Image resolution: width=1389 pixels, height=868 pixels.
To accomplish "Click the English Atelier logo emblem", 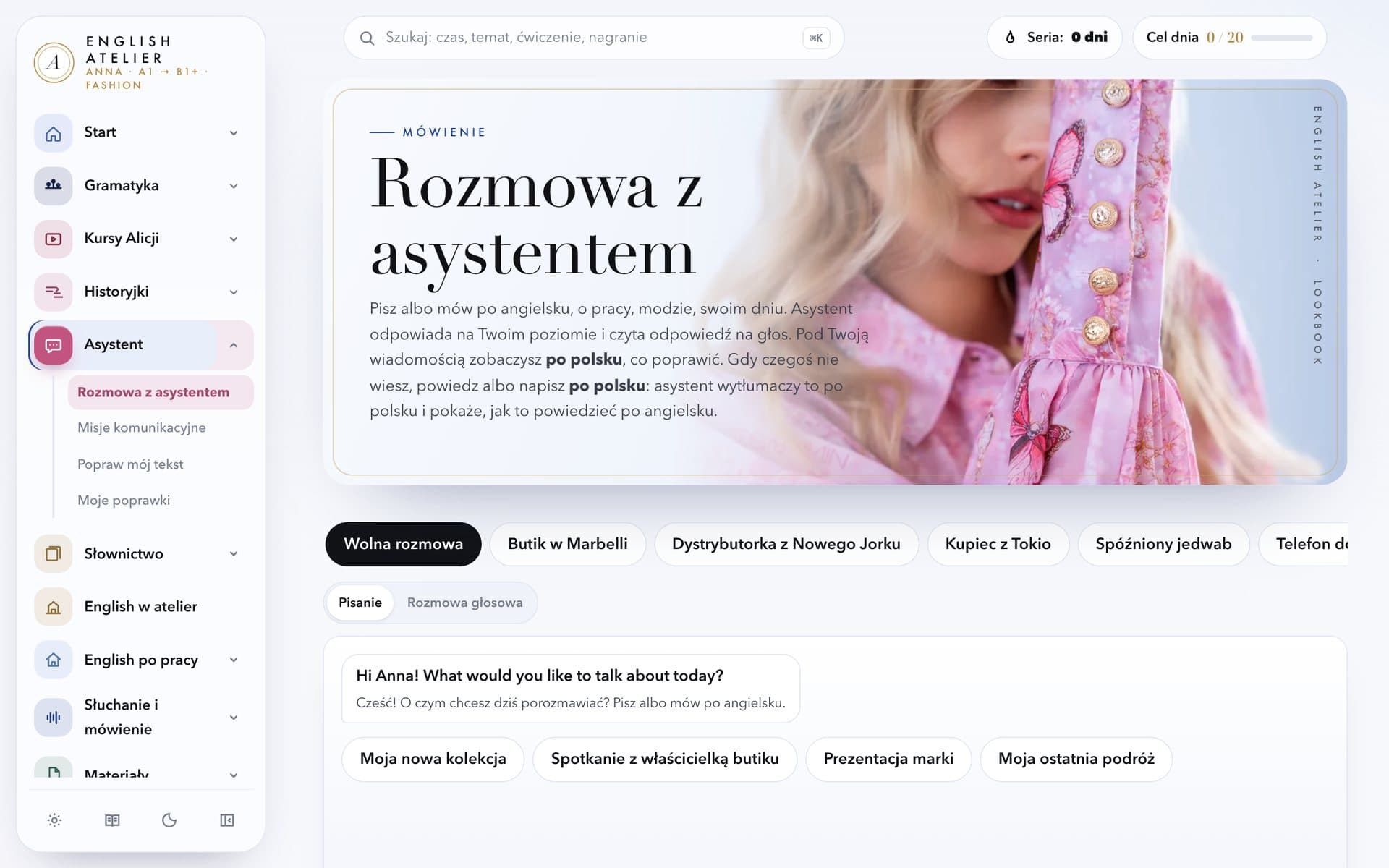I will tap(54, 62).
